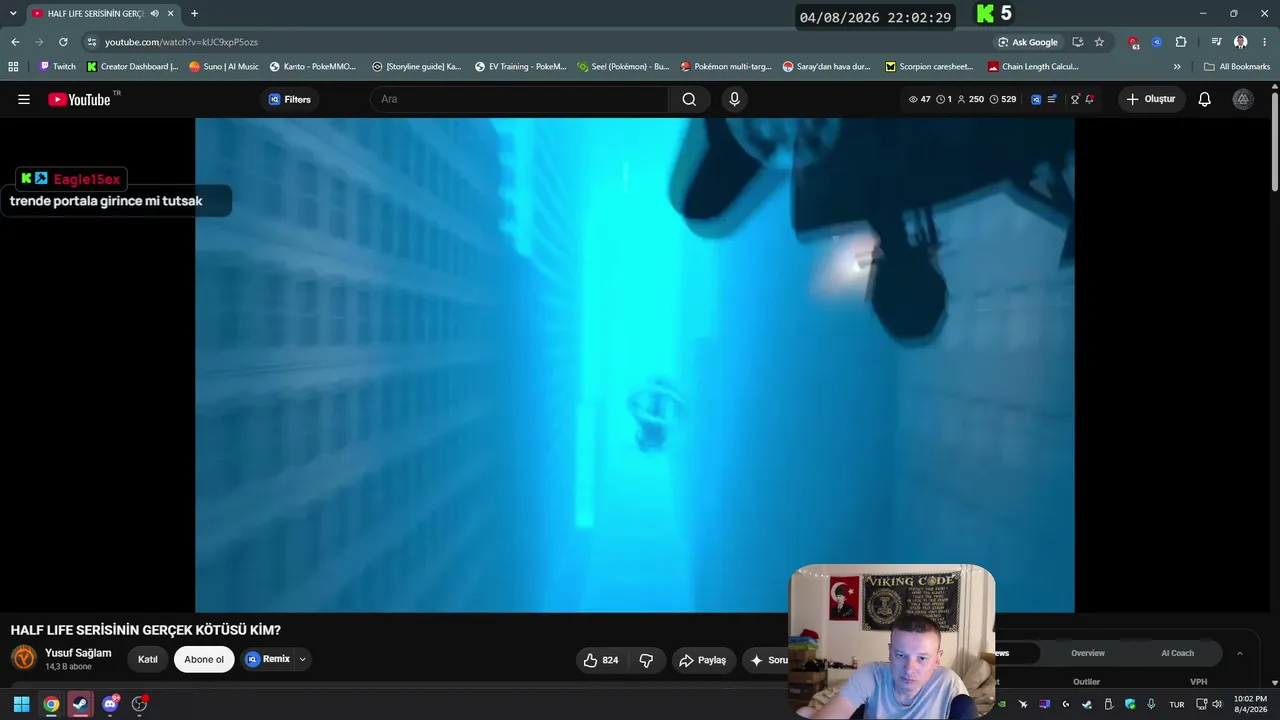Show more bookmarks with the overflow chevron
The image size is (1280, 720).
tap(1177, 67)
